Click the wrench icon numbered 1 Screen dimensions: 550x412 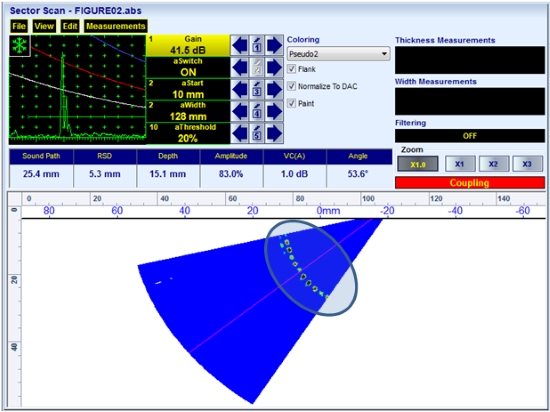pos(257,45)
